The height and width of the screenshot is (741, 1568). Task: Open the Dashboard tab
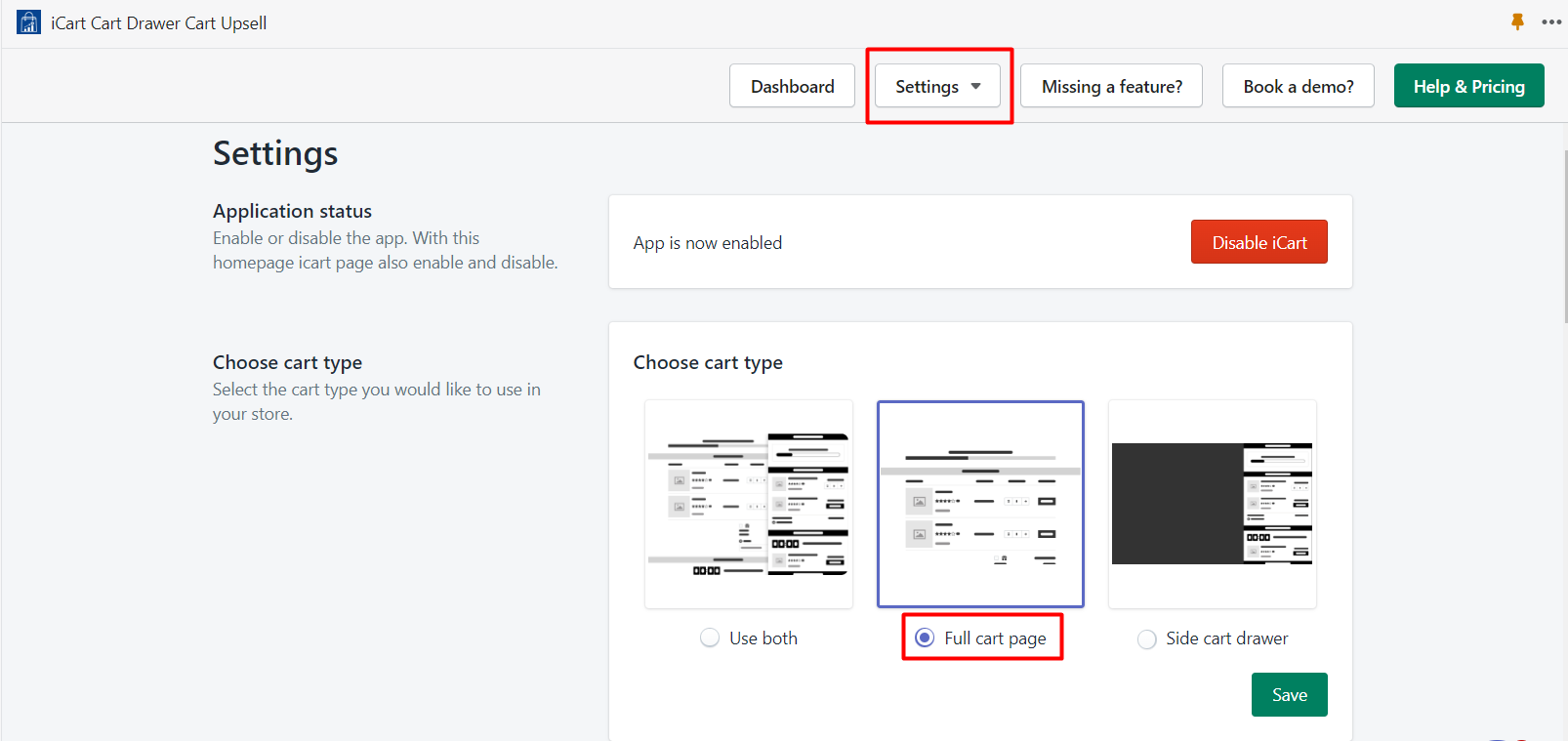coord(792,86)
